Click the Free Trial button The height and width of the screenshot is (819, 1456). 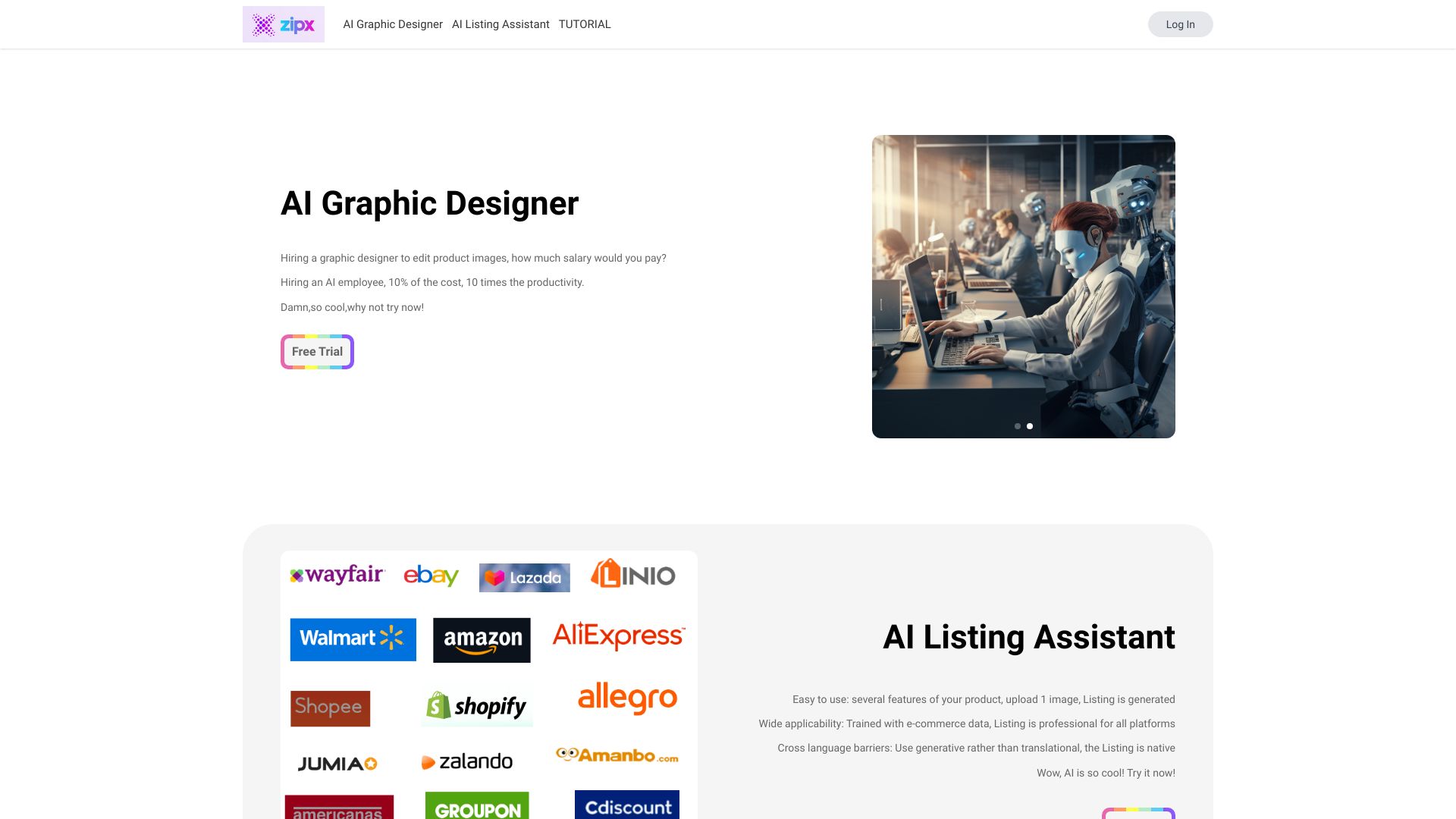pyautogui.click(x=317, y=351)
